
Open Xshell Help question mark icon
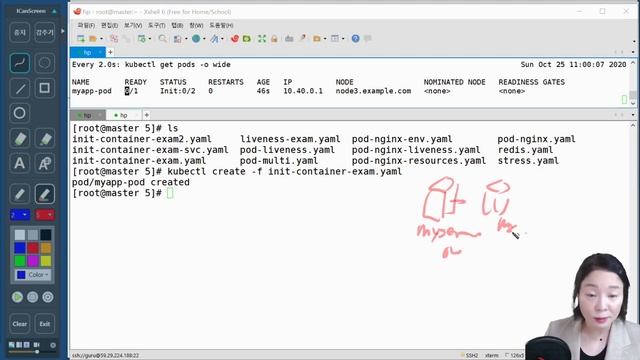pos(356,39)
